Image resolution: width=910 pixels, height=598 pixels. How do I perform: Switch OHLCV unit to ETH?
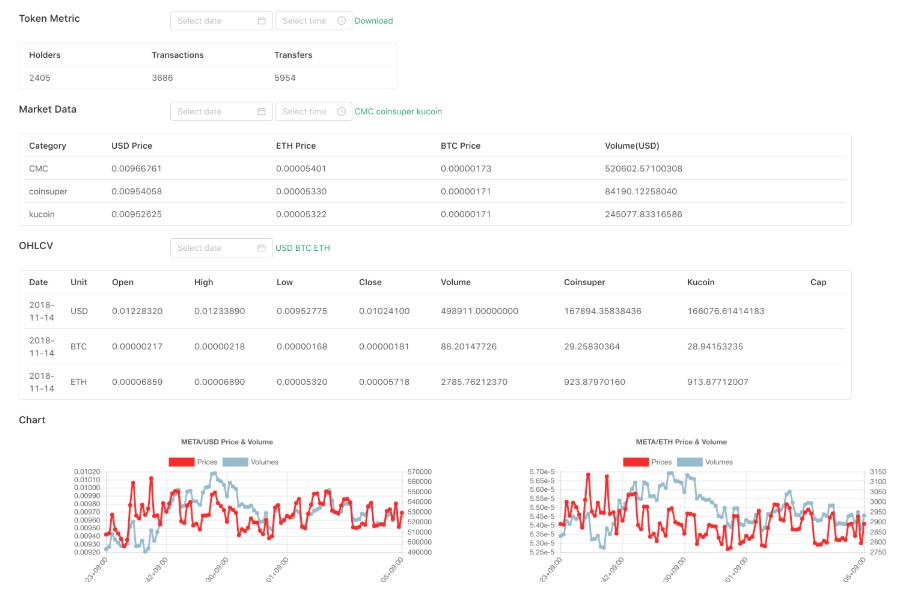click(x=322, y=248)
